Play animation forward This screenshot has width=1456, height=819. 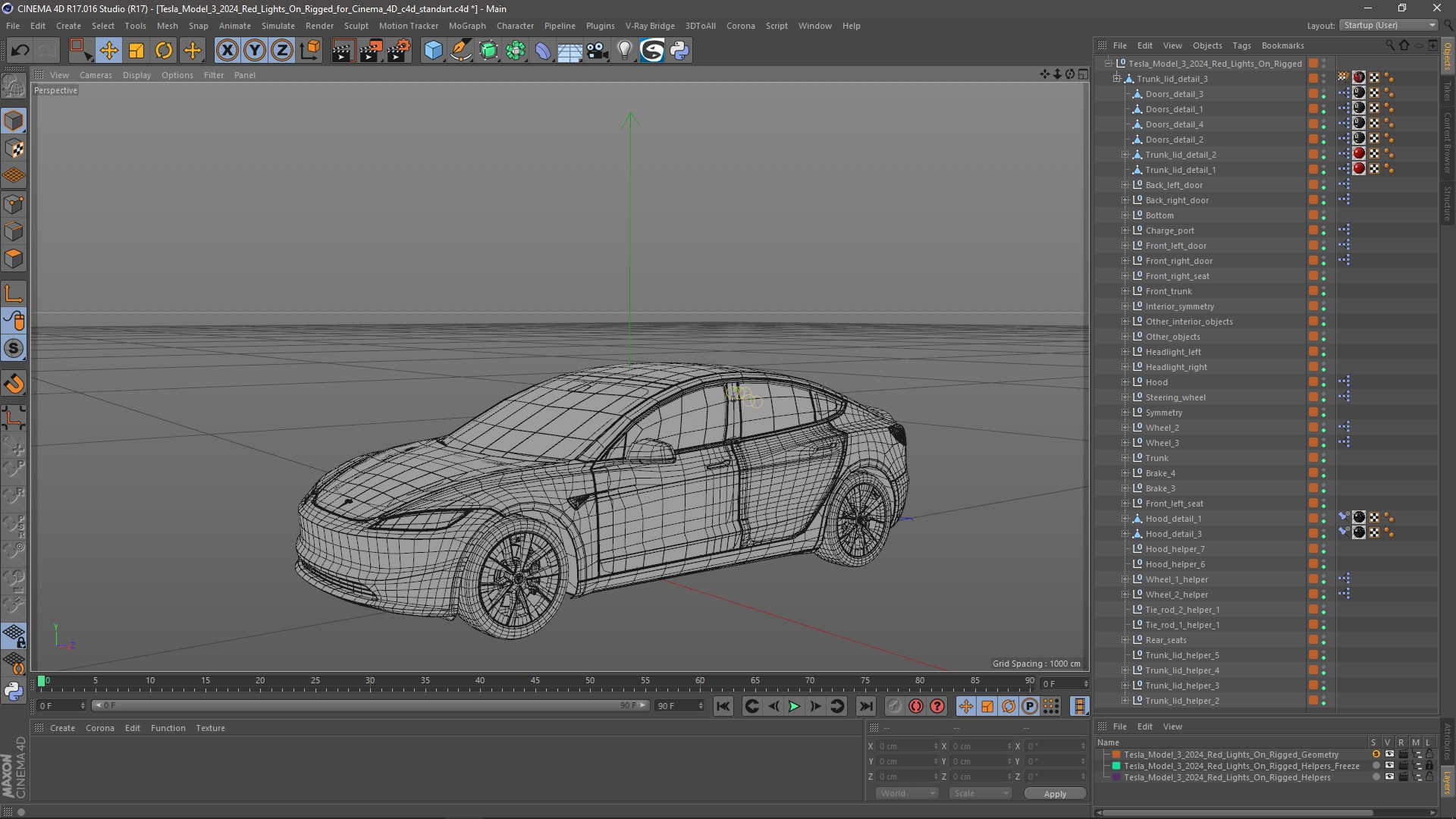pyautogui.click(x=794, y=706)
